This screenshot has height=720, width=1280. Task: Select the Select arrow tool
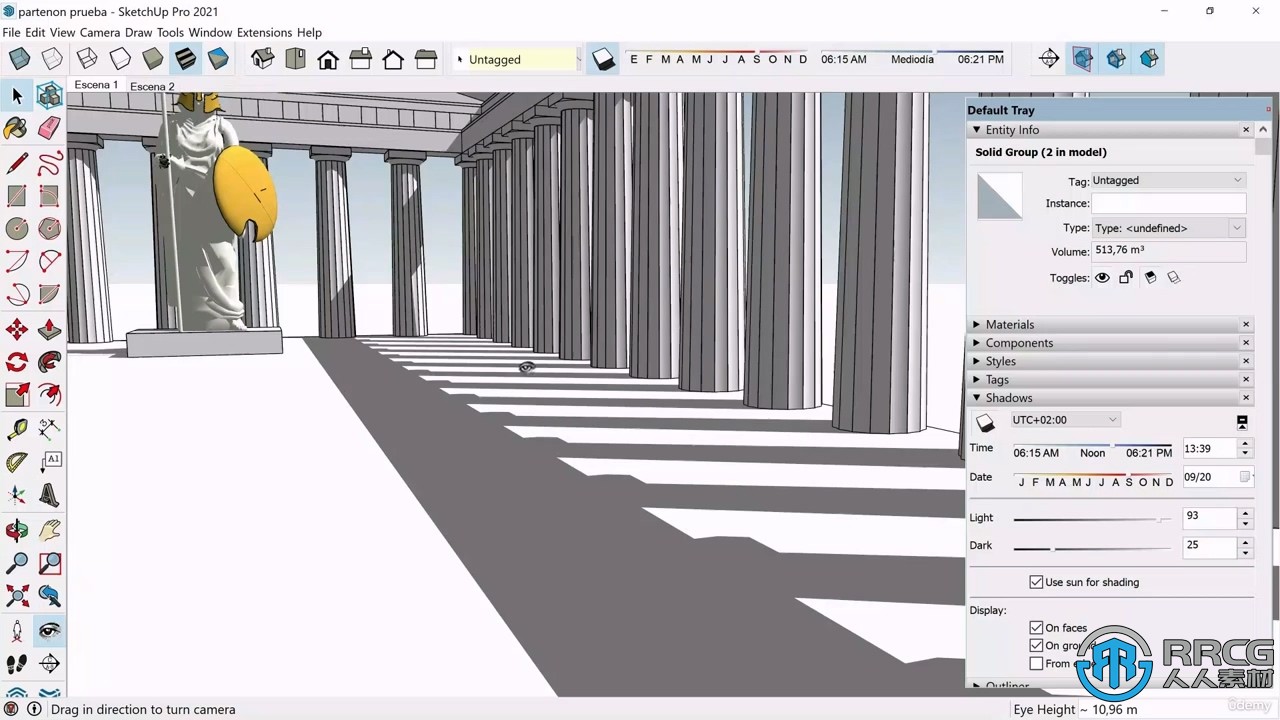(x=17, y=96)
